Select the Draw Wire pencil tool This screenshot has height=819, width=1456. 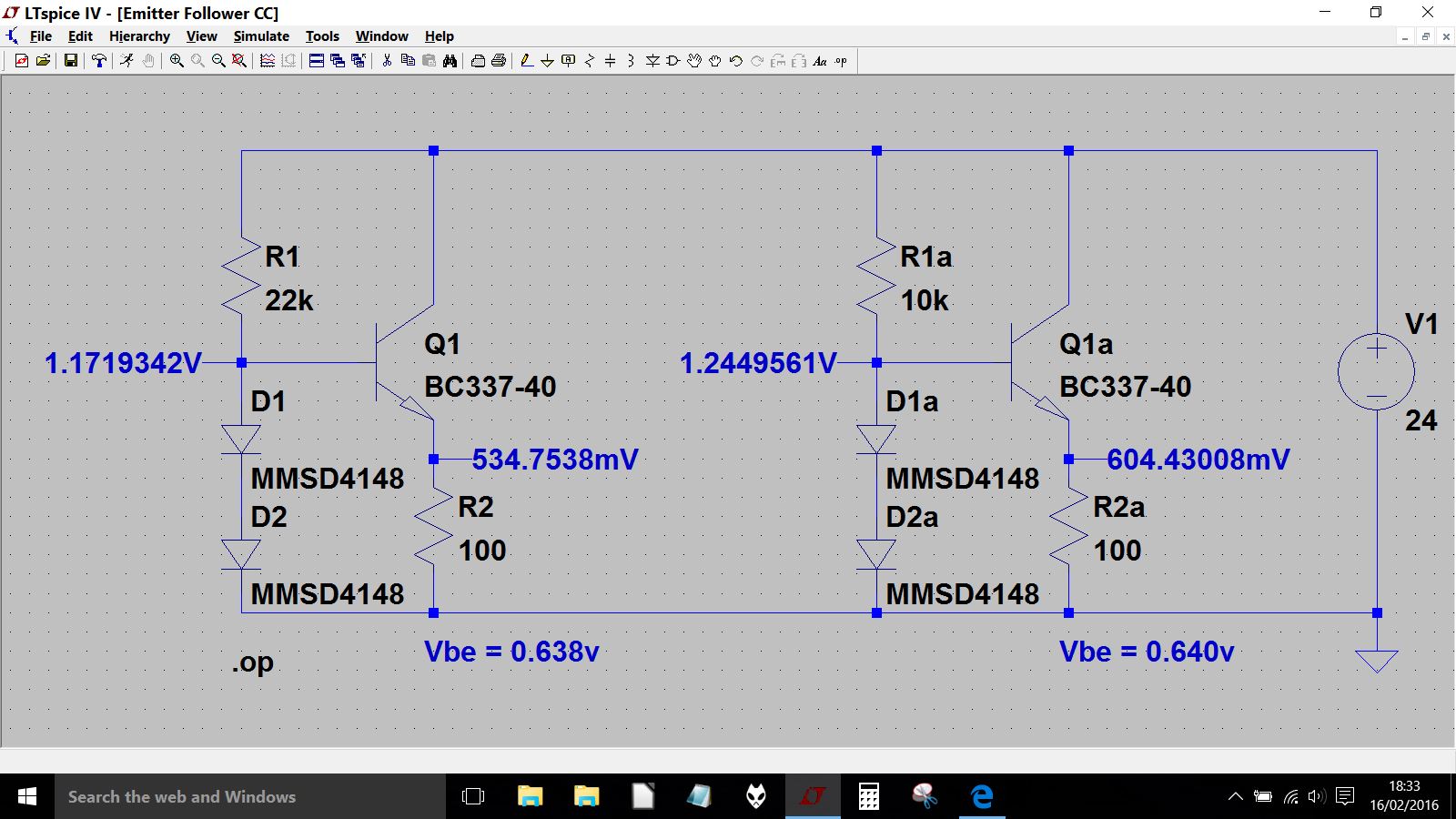526,61
